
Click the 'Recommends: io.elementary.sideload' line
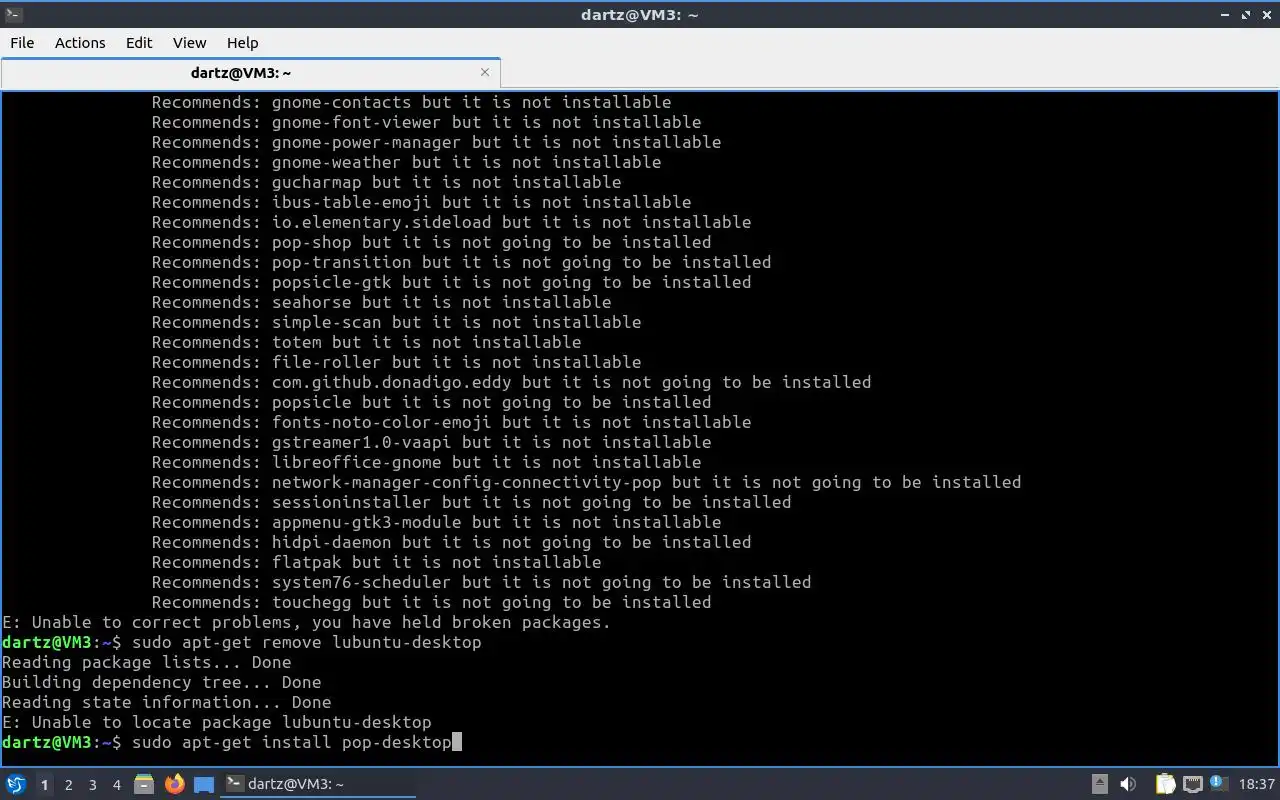click(451, 222)
